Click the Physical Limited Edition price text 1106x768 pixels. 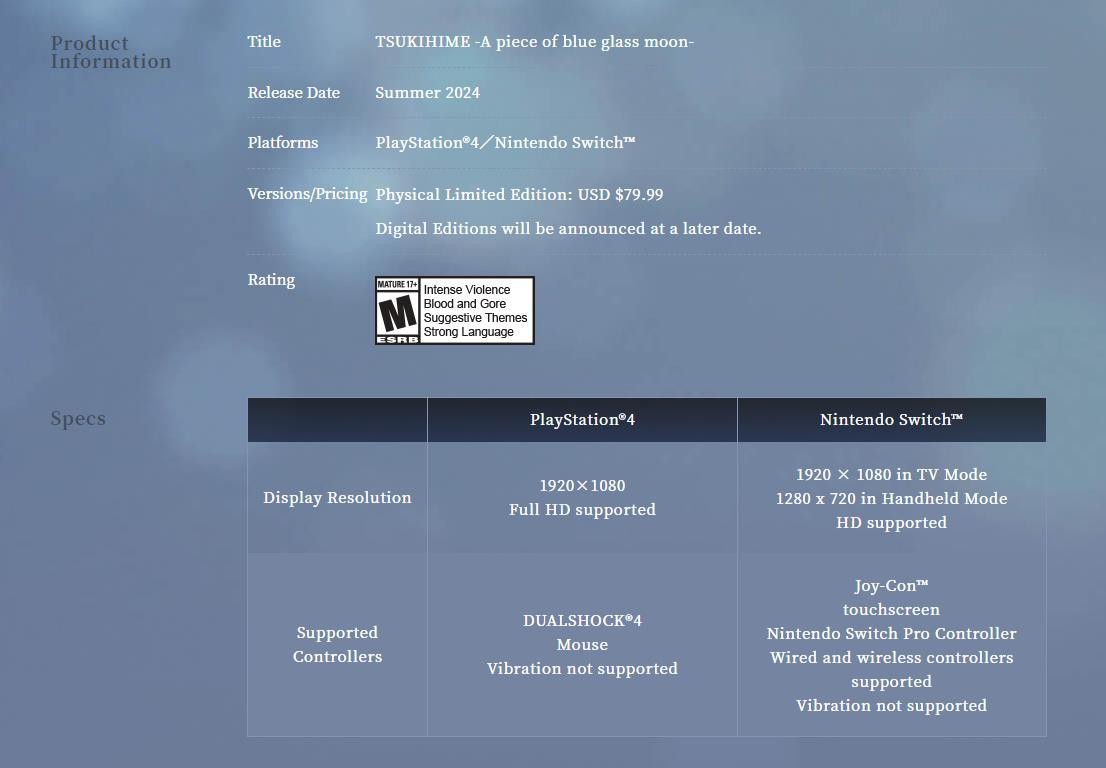(x=519, y=195)
